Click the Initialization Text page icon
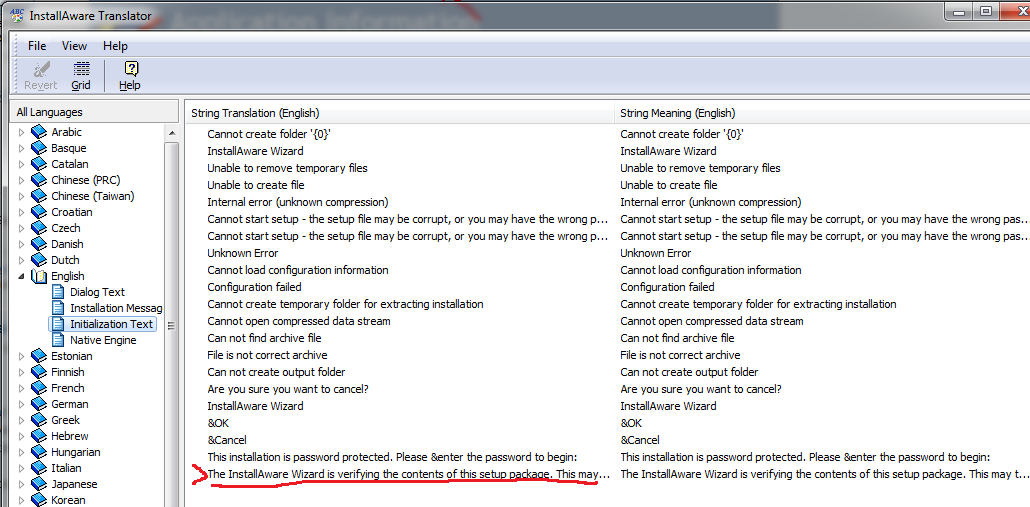1030x507 pixels. [x=59, y=324]
